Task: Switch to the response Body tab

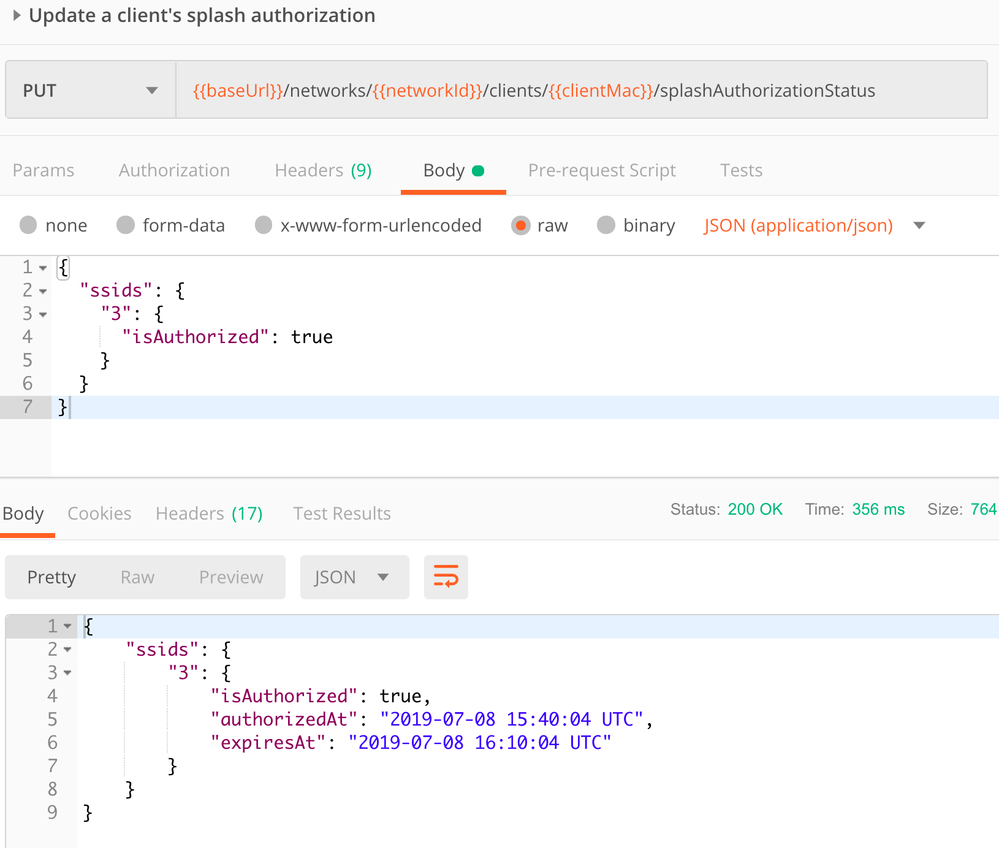Action: click(x=24, y=514)
